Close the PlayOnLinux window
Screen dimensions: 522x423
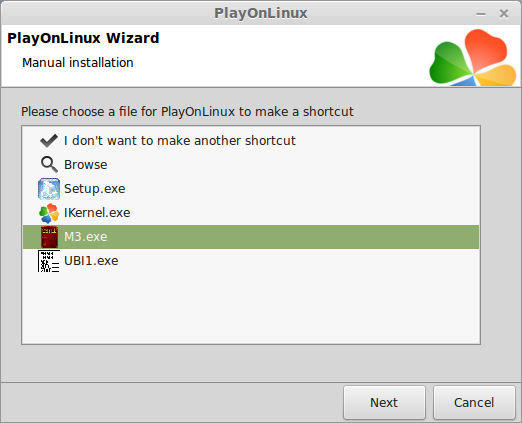point(504,14)
